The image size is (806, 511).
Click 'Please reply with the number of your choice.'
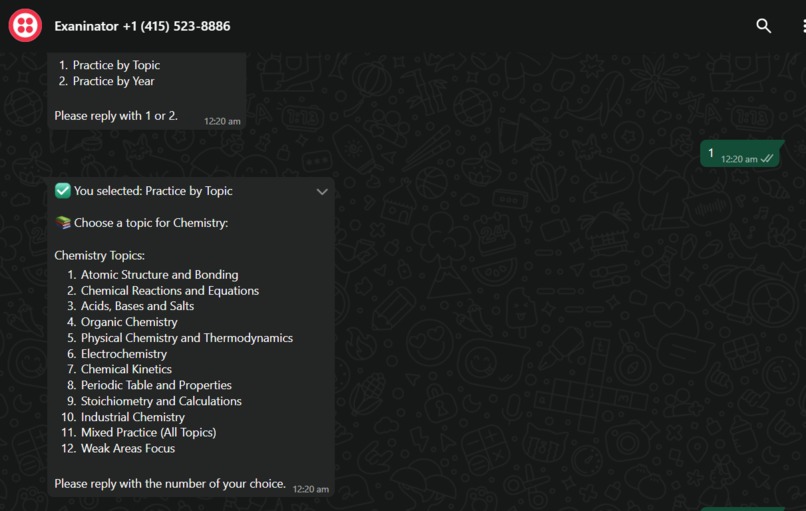tap(170, 484)
